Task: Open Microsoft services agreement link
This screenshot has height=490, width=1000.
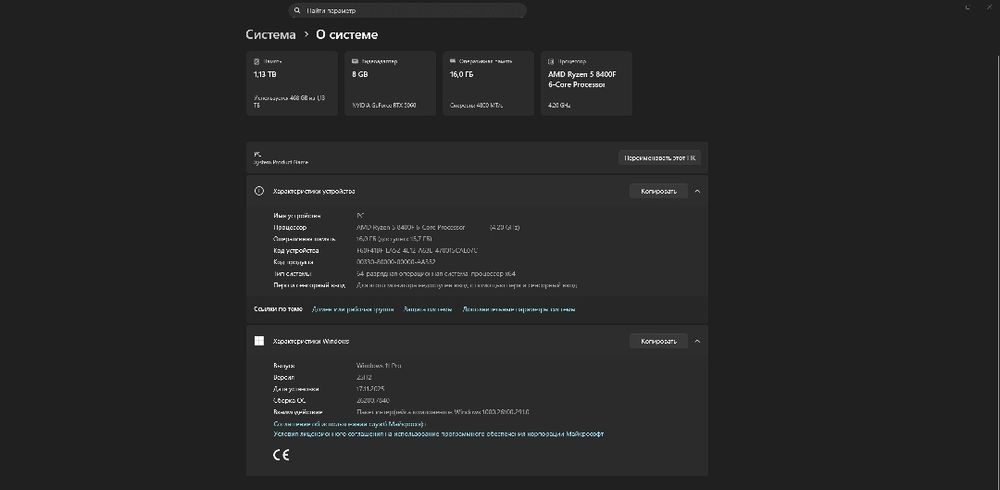Action: (349, 423)
